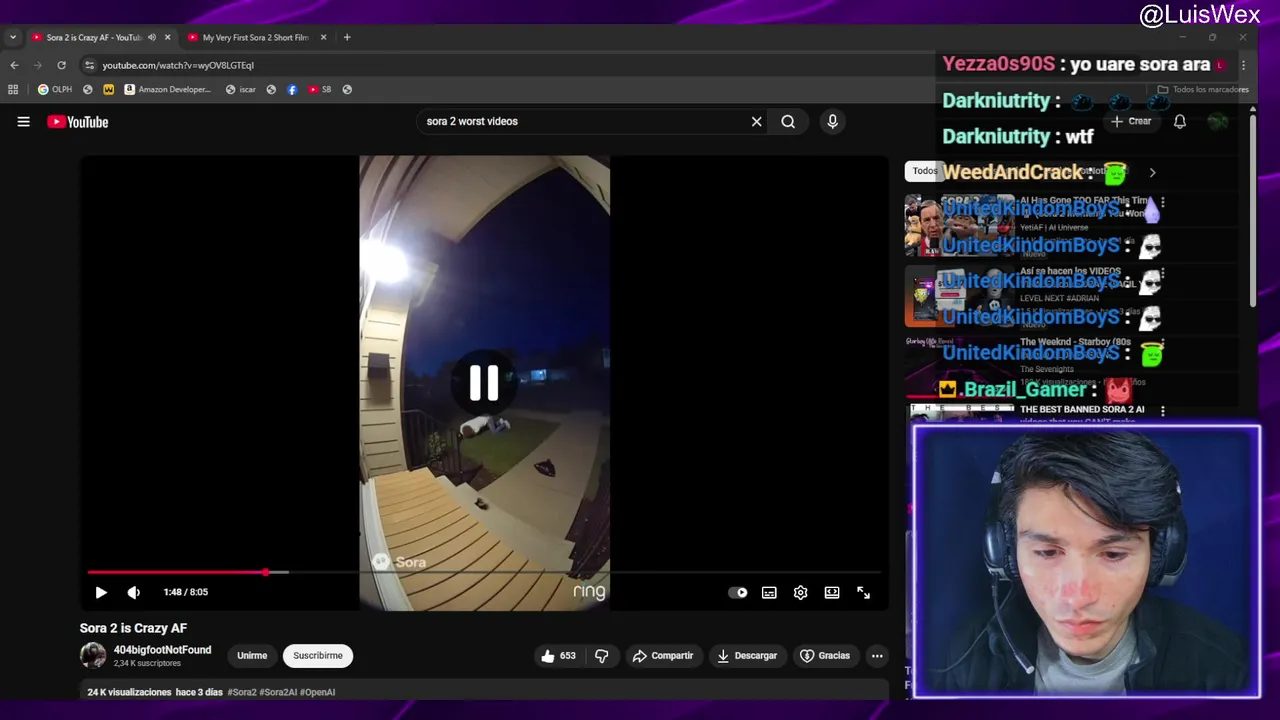Open the Facebook bookmark
Image resolution: width=1280 pixels, height=720 pixels.
(x=292, y=89)
